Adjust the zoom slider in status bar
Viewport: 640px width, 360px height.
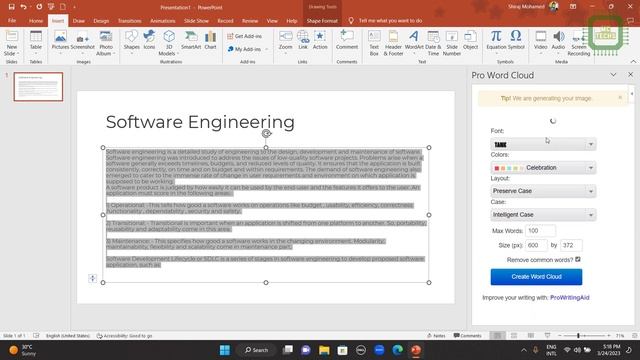[x=578, y=336]
